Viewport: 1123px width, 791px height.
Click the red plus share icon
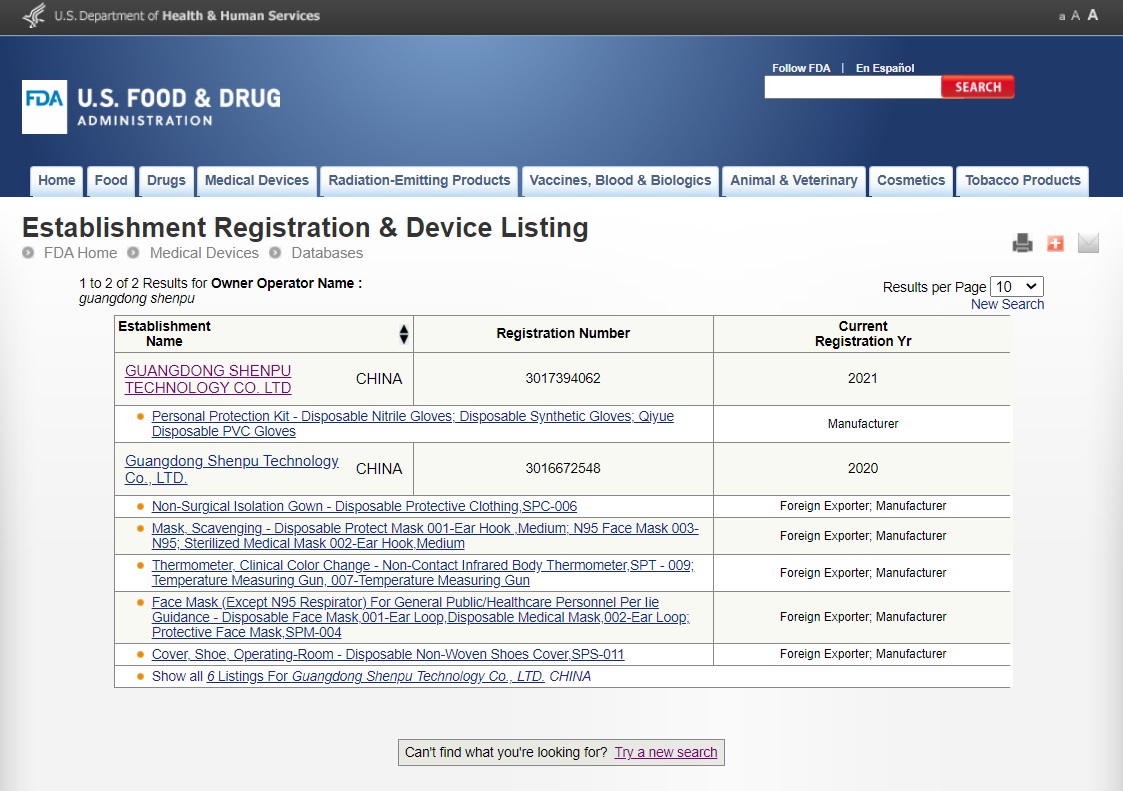[x=1055, y=244]
